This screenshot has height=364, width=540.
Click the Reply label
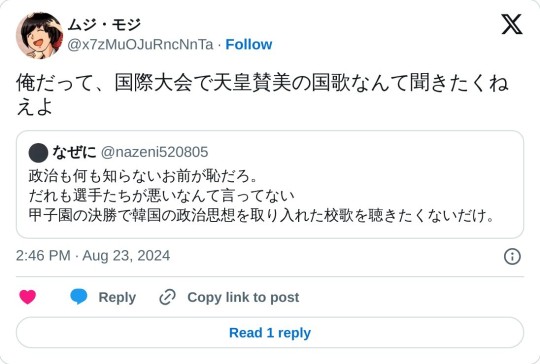tap(117, 297)
